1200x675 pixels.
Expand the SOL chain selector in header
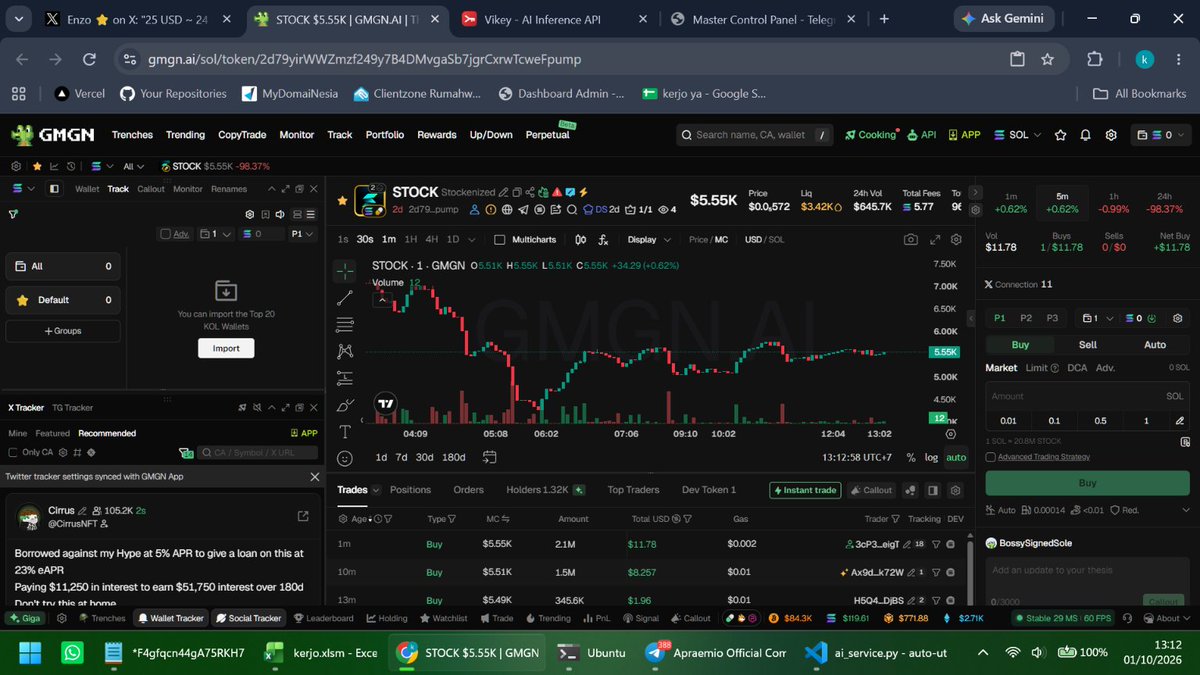[x=1020, y=135]
